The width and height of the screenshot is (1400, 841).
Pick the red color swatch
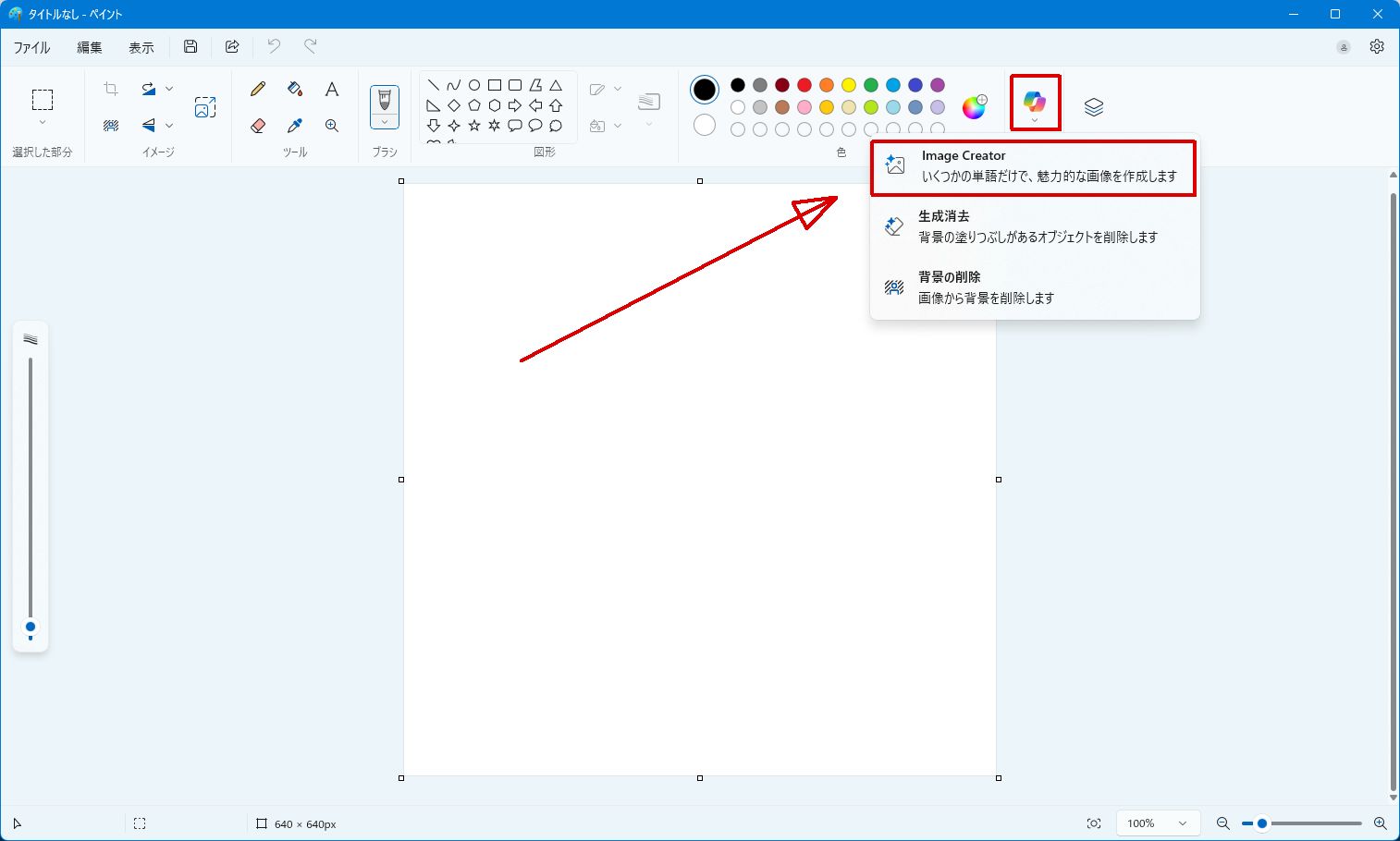click(804, 85)
